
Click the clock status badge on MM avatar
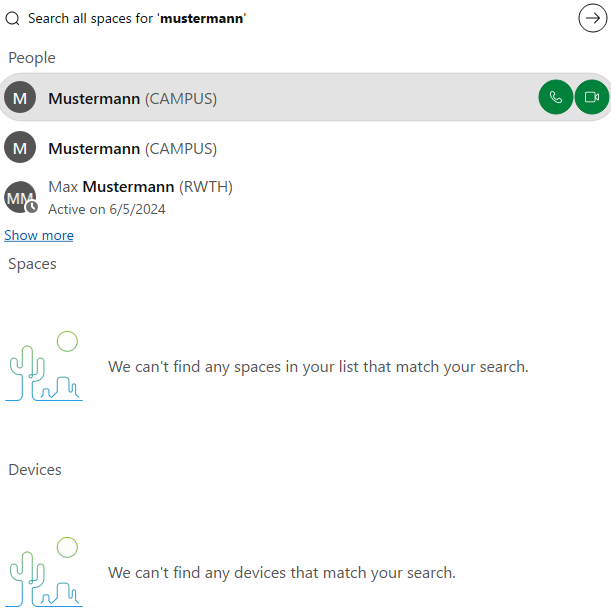(x=32, y=207)
